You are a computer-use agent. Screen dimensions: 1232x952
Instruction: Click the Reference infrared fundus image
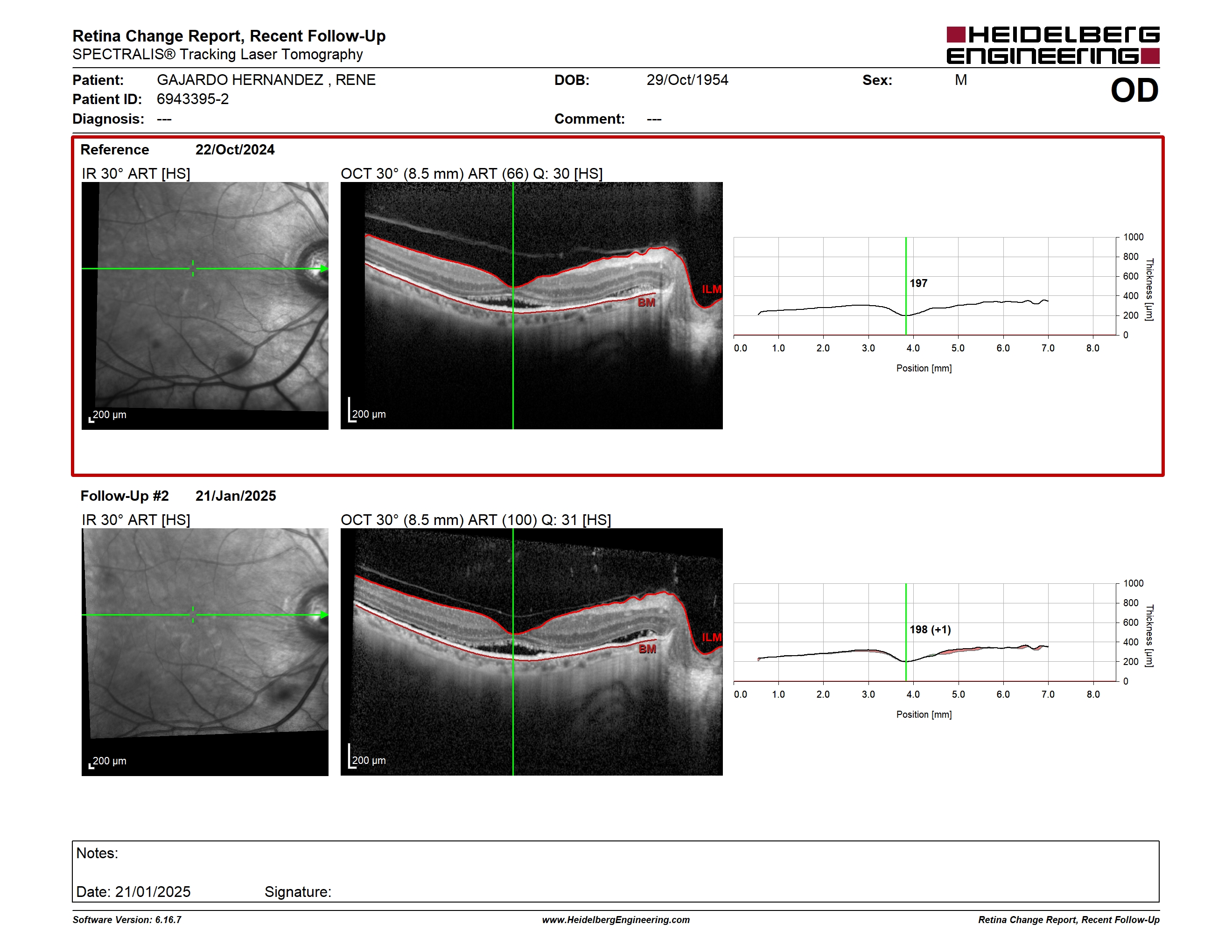pos(205,305)
